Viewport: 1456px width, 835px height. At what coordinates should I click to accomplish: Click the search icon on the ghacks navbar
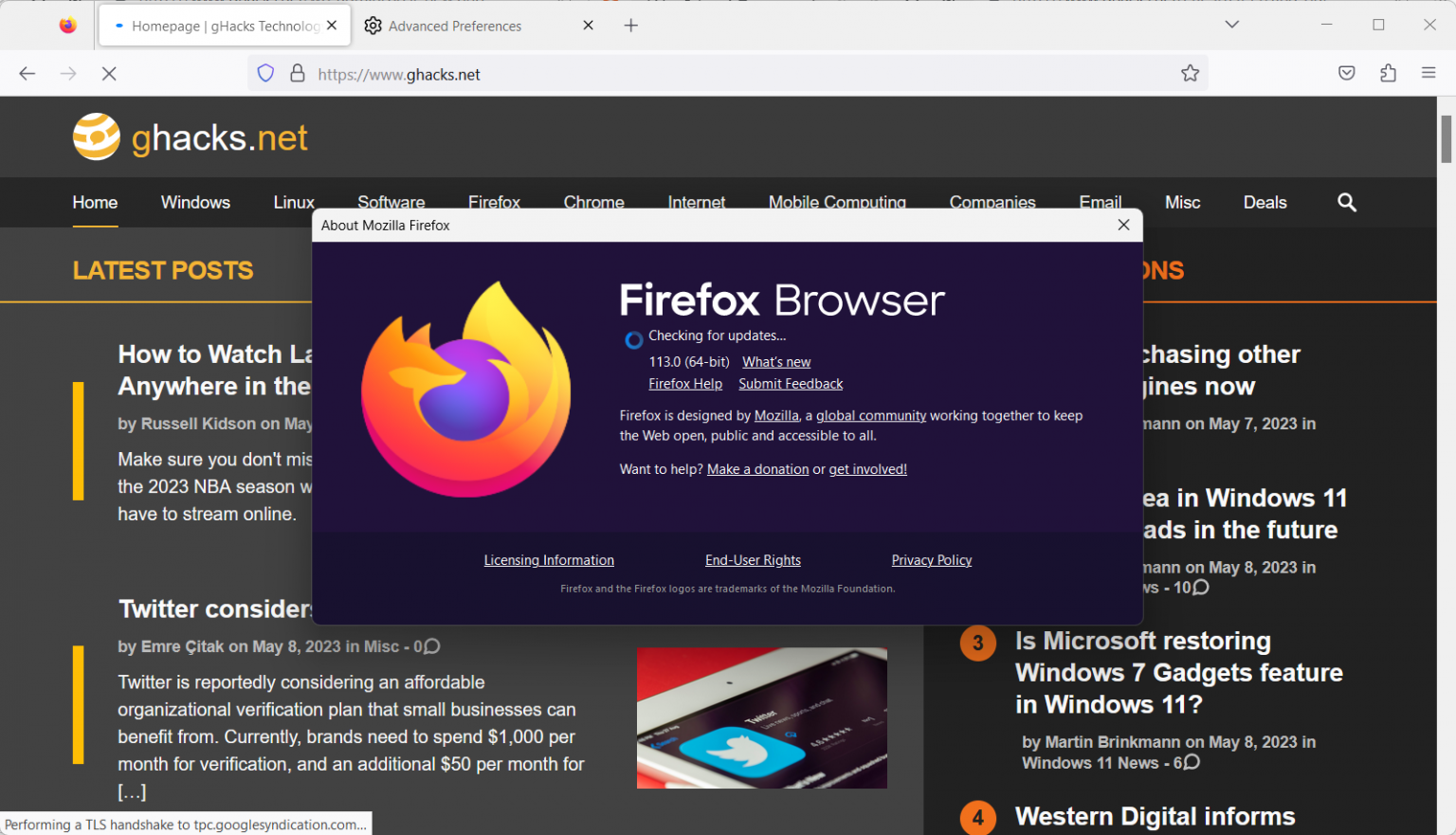click(x=1347, y=202)
